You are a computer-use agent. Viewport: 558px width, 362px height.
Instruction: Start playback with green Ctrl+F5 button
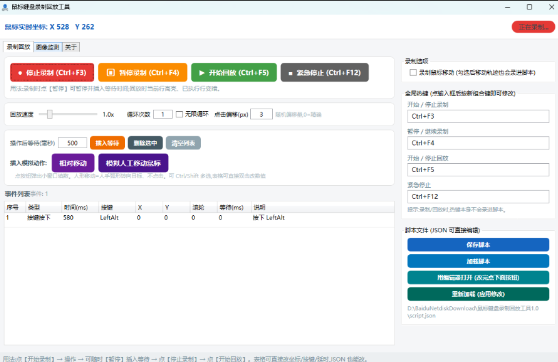[234, 73]
